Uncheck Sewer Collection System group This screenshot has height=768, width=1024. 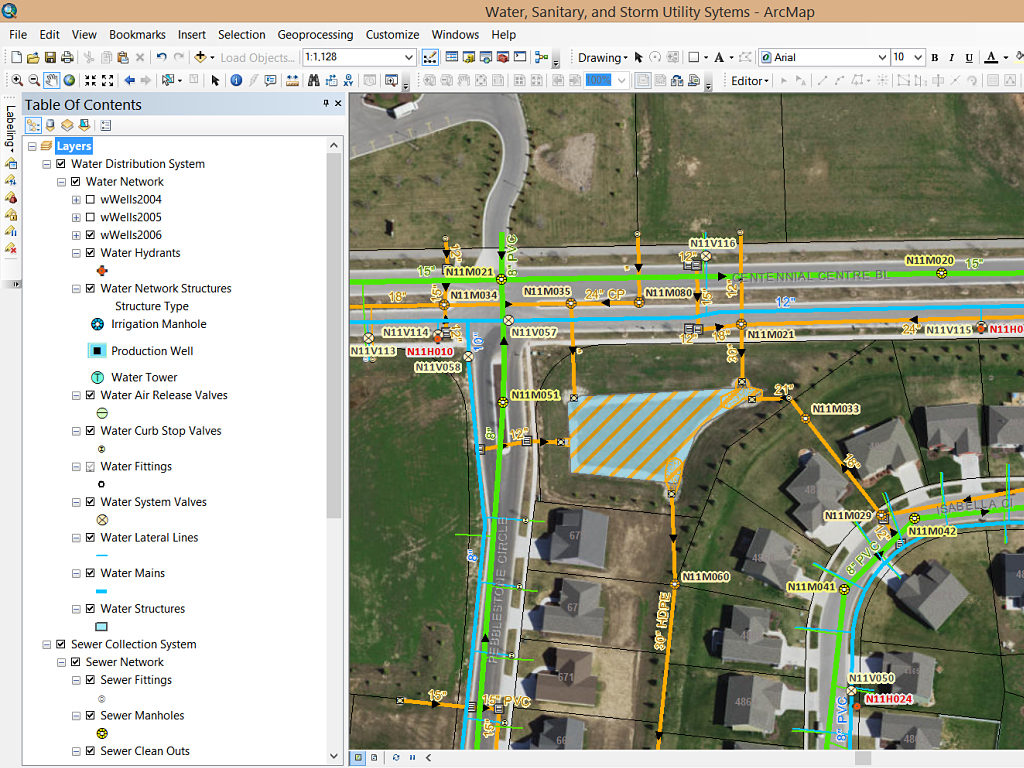click(61, 645)
